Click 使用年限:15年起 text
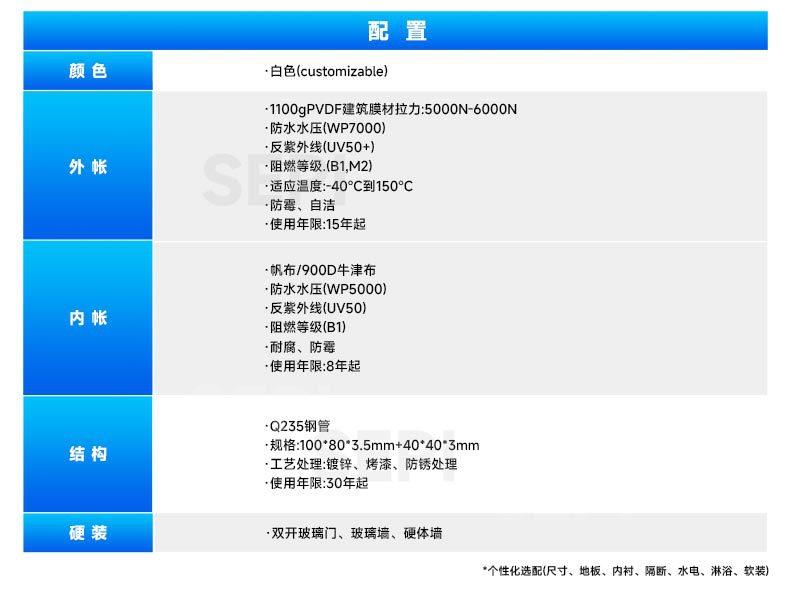This screenshot has width=790, height=612. tap(315, 224)
